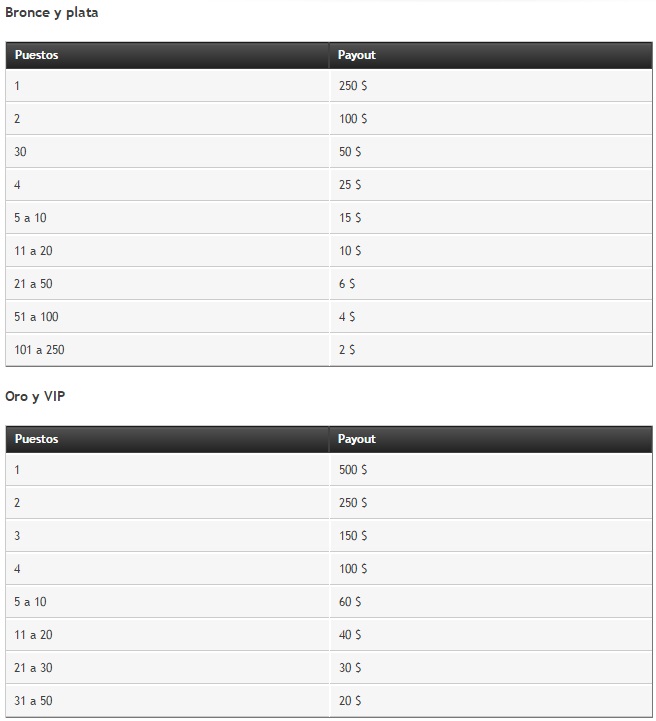
Task: Click the "101 a 250" positions cell
Action: 40,350
